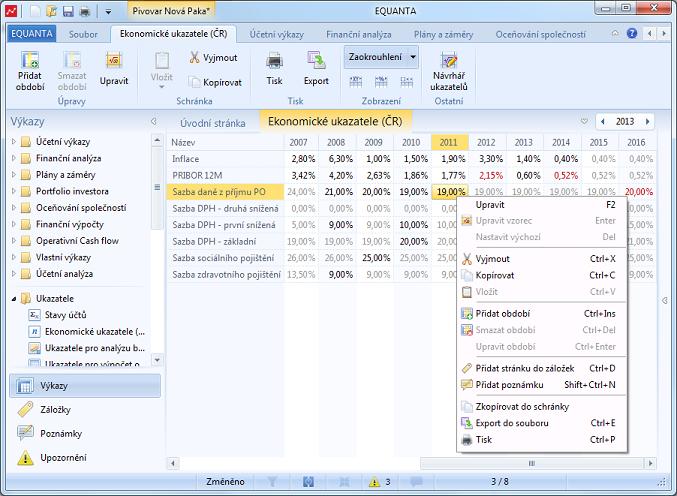Choose Přidat období in context menu
This screenshot has height=496, width=677.
pos(542,313)
